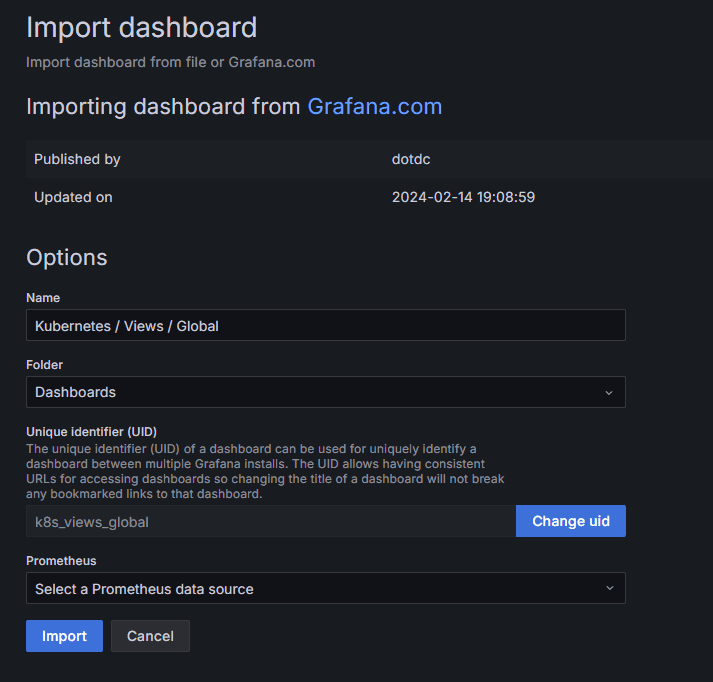The height and width of the screenshot is (682, 713).
Task: Click the chevron arrow in Folder selector
Action: (609, 393)
